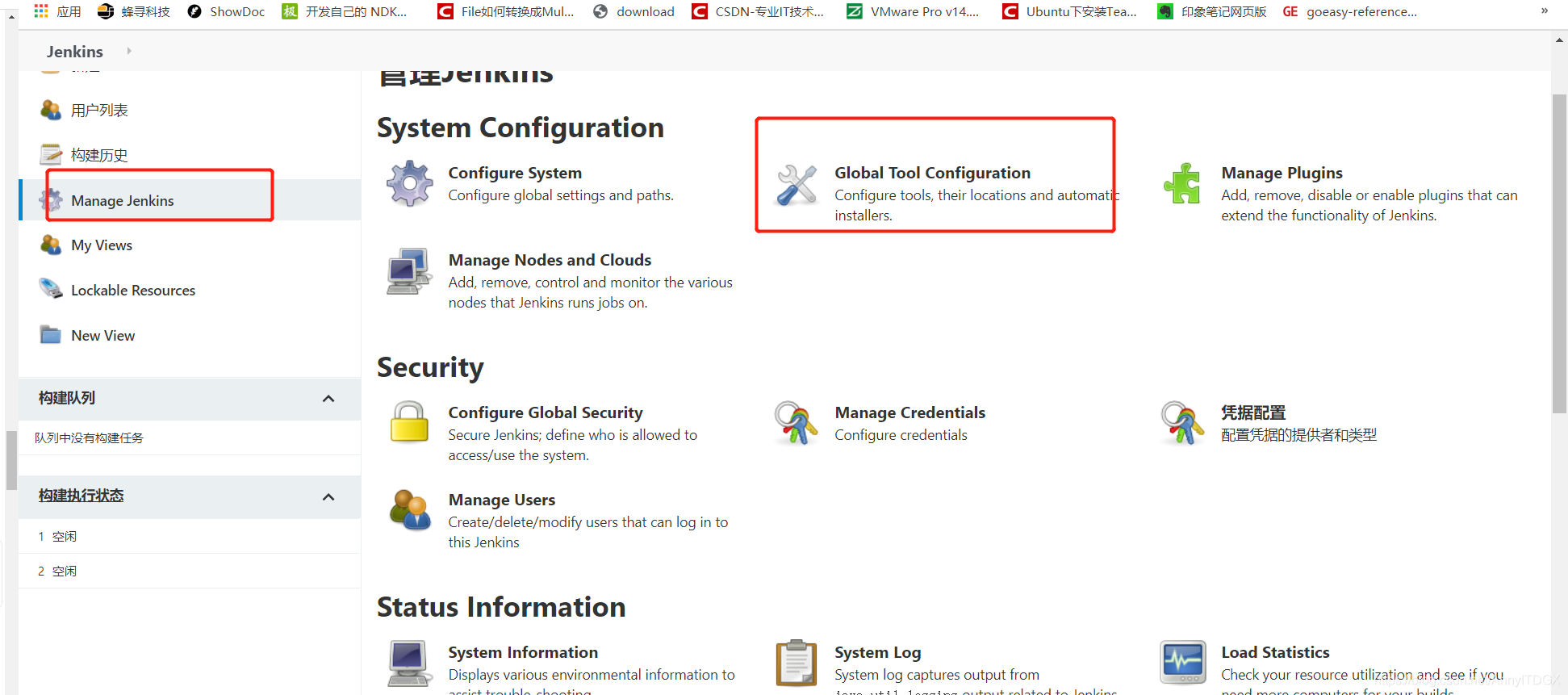Show more bookmarks with the overflow chevron
This screenshot has height=695, width=1568.
[1545, 10]
